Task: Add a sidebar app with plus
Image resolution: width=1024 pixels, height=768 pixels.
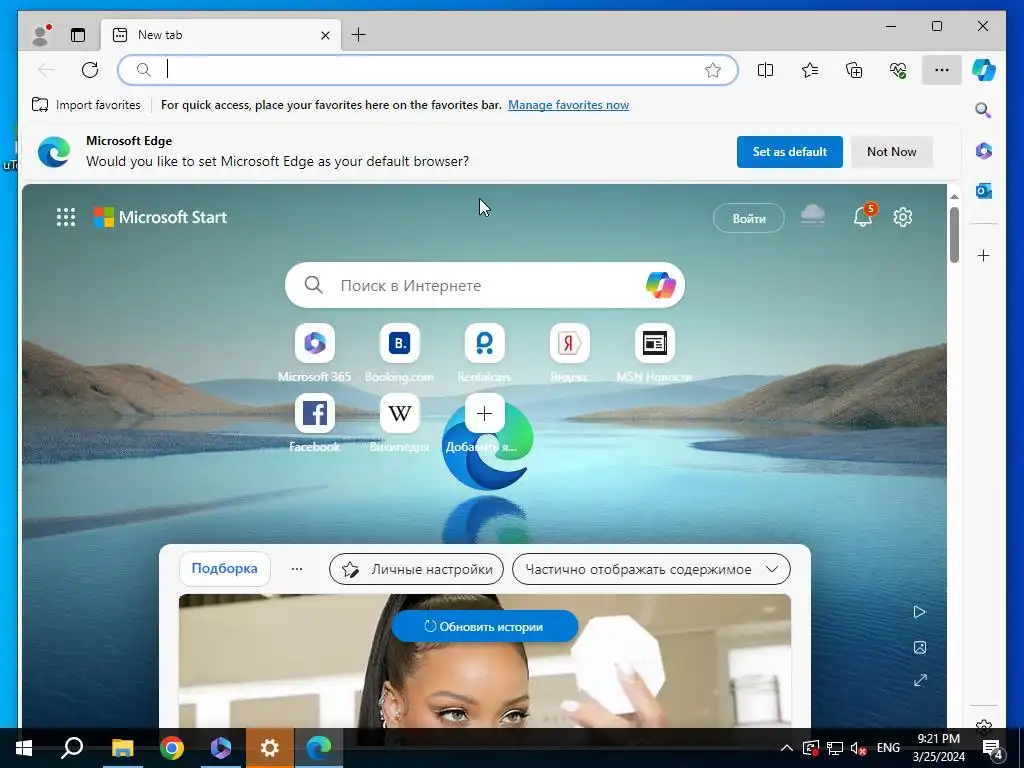Action: 984,255
